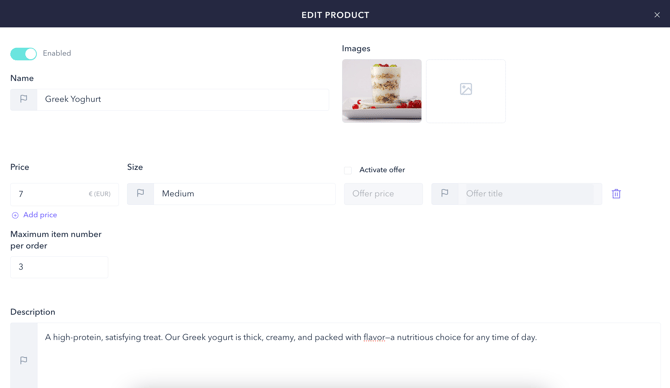
Task: Click the Medium size input field
Action: coord(244,194)
